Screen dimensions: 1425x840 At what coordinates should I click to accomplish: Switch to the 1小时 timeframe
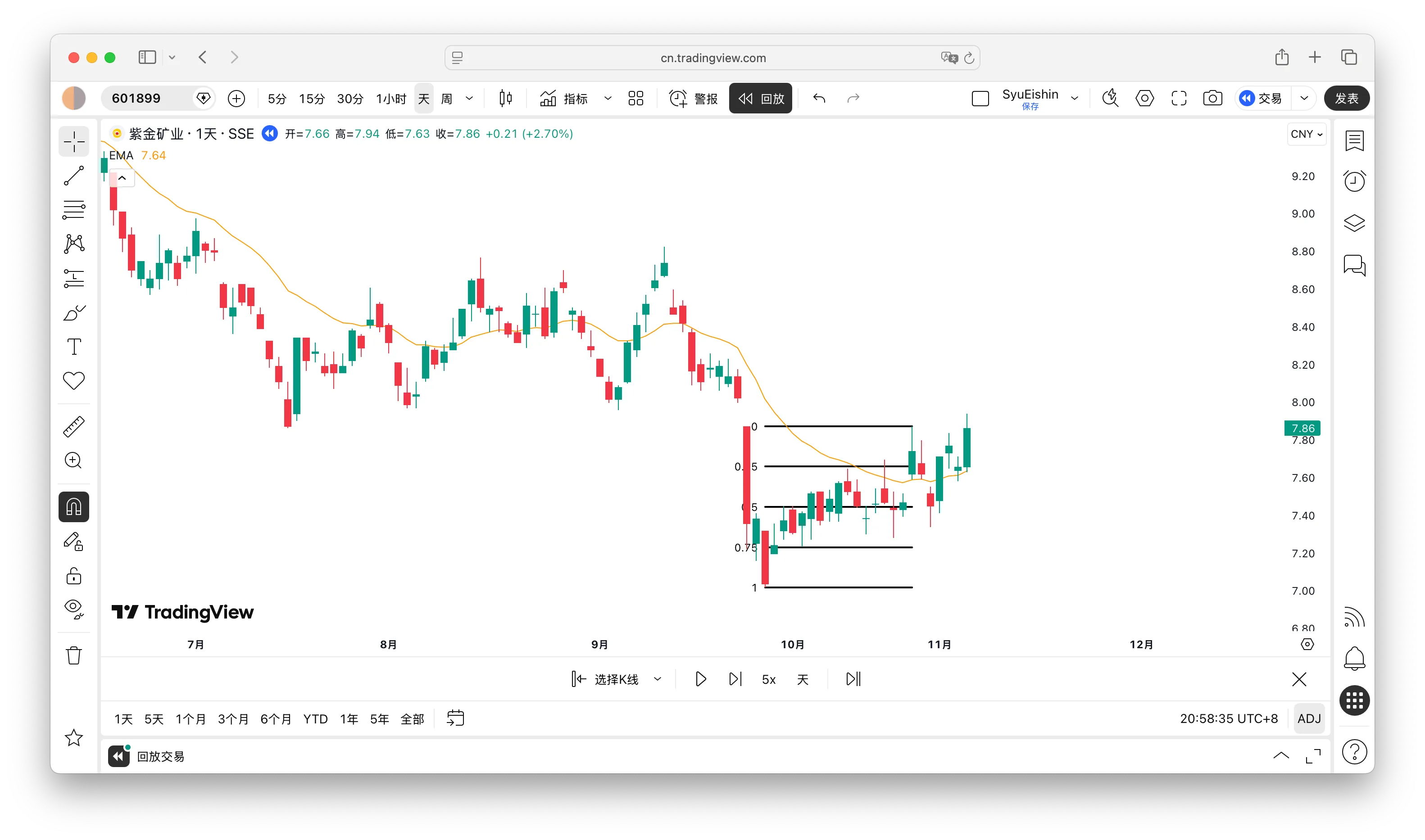click(x=390, y=99)
